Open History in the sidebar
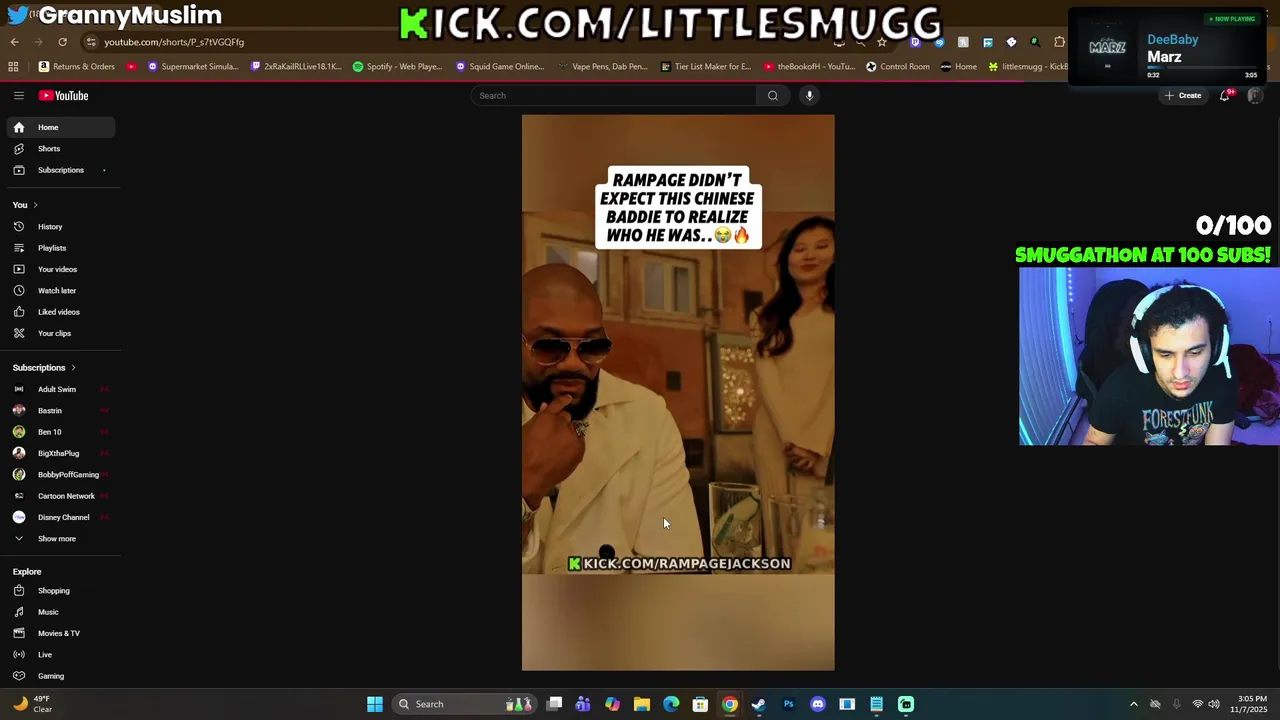This screenshot has width=1280, height=720. [60, 227]
